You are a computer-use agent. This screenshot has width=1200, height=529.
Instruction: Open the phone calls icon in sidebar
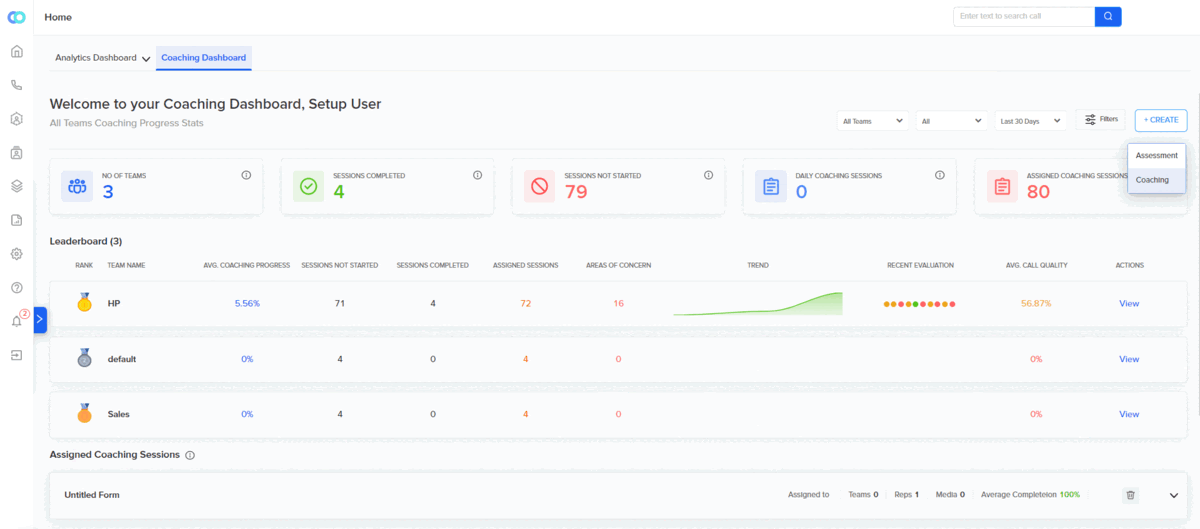click(x=16, y=85)
